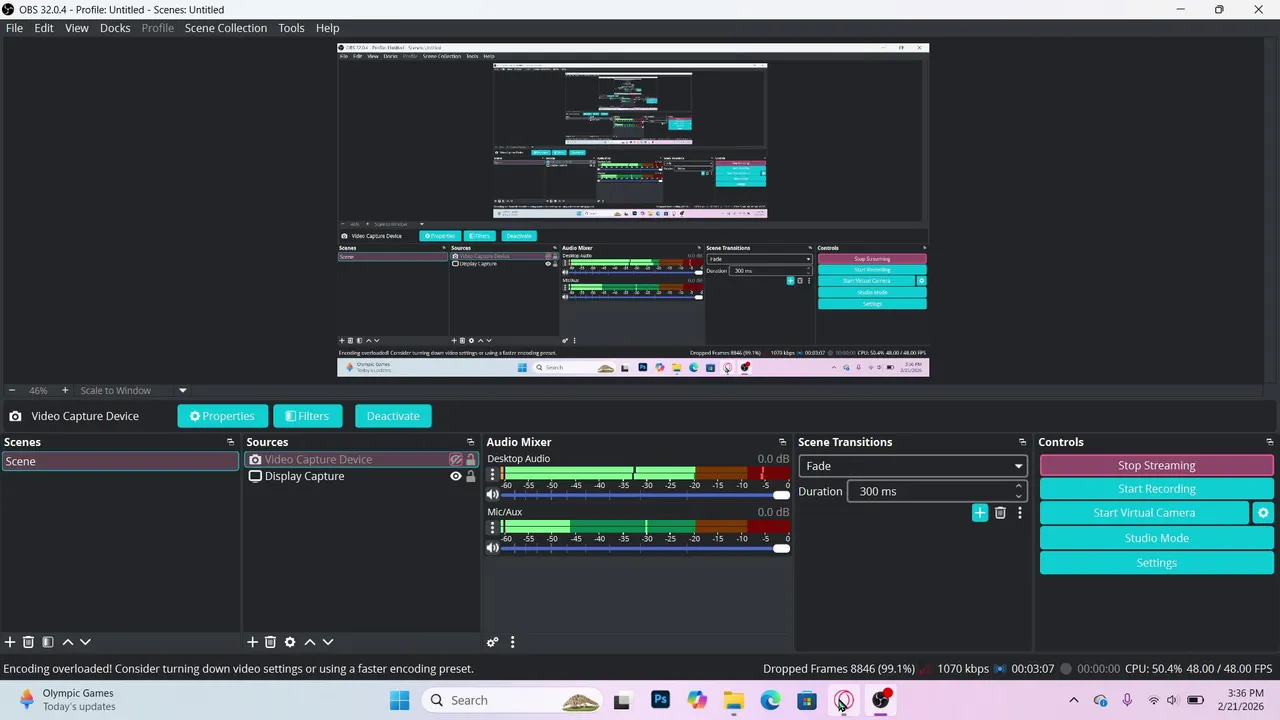Click Stop Streaming button
Image resolution: width=1280 pixels, height=720 pixels.
(x=1156, y=465)
